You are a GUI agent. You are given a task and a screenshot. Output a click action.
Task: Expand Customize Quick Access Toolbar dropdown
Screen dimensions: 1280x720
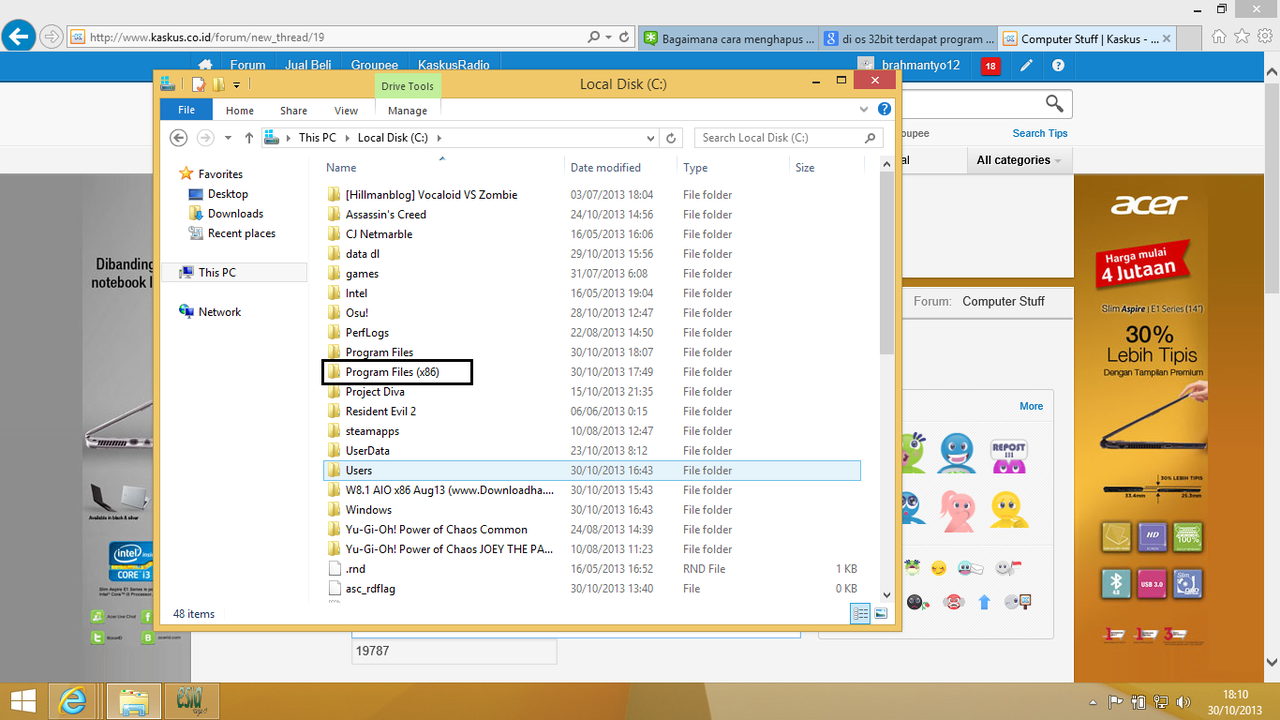237,85
